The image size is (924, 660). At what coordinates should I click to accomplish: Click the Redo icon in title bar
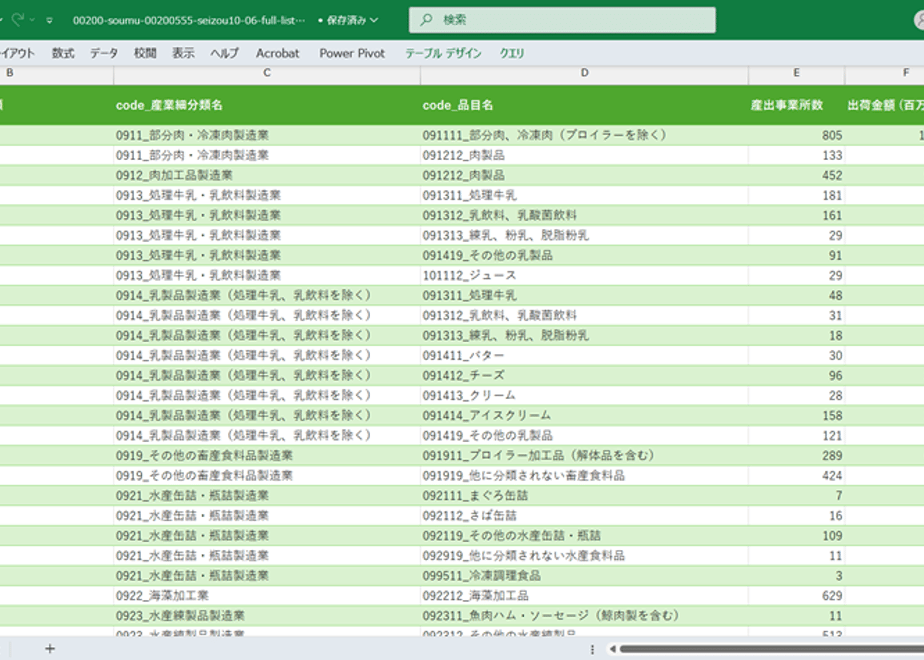coord(18,19)
